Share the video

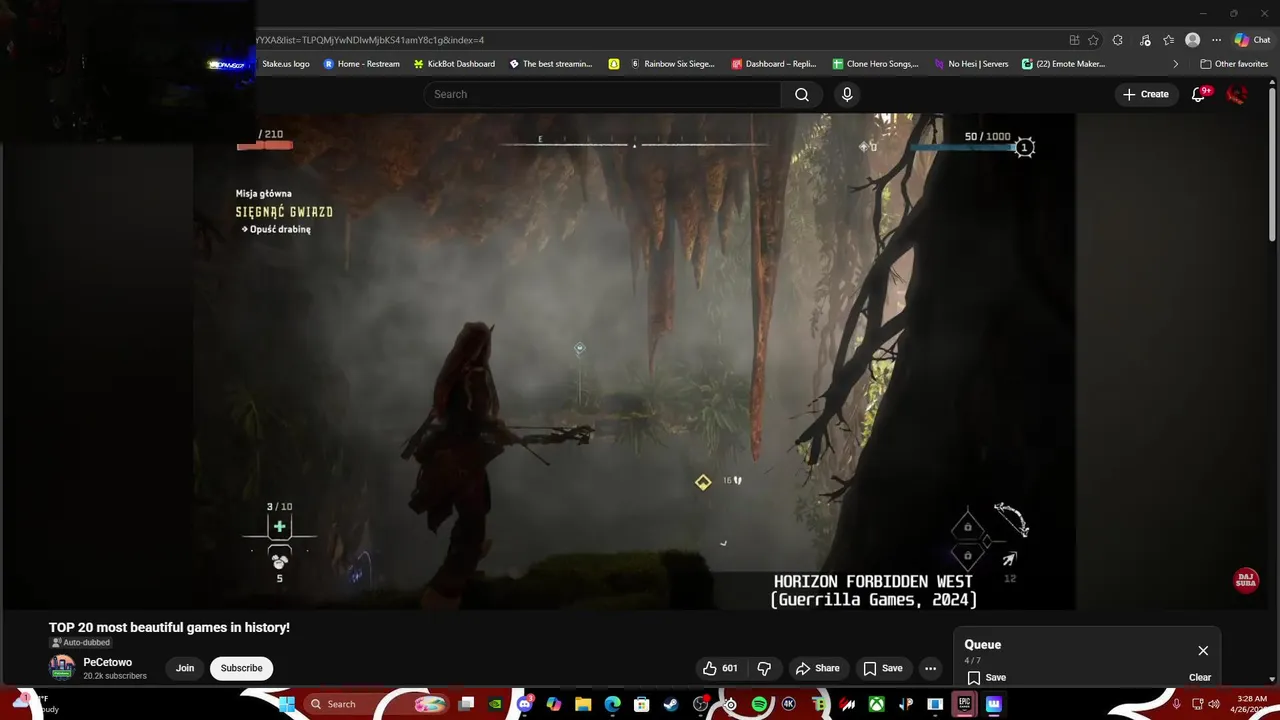point(817,668)
